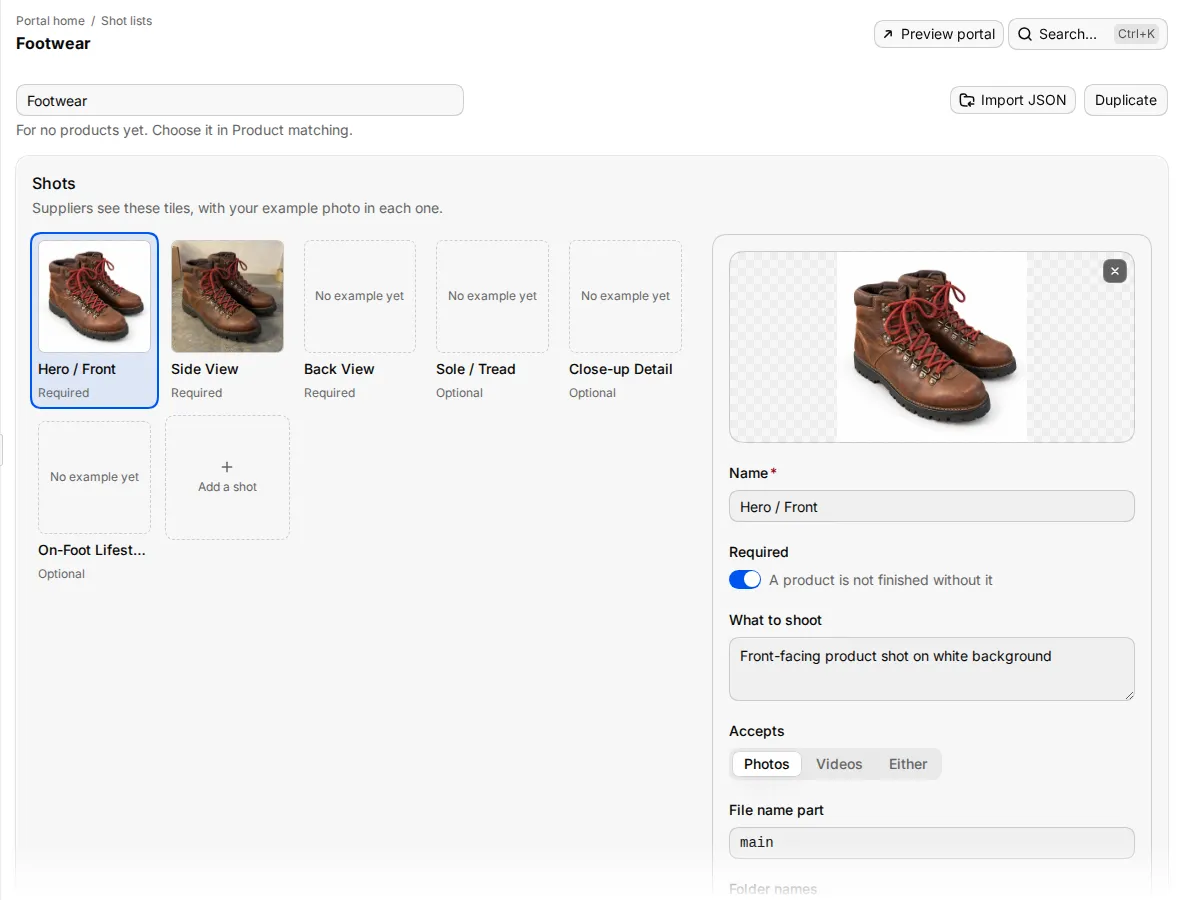Click the 'Sole / Tread' tile label

(x=476, y=369)
